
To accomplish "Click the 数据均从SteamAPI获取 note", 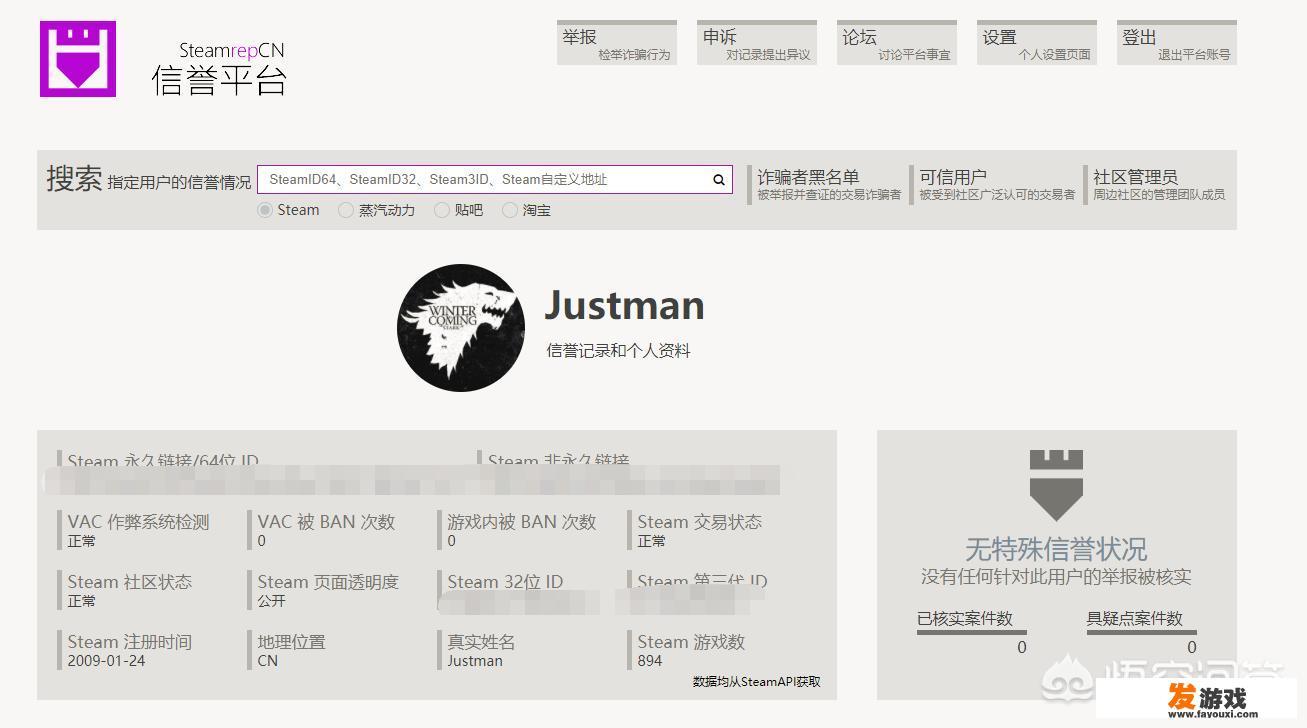I will coord(757,682).
